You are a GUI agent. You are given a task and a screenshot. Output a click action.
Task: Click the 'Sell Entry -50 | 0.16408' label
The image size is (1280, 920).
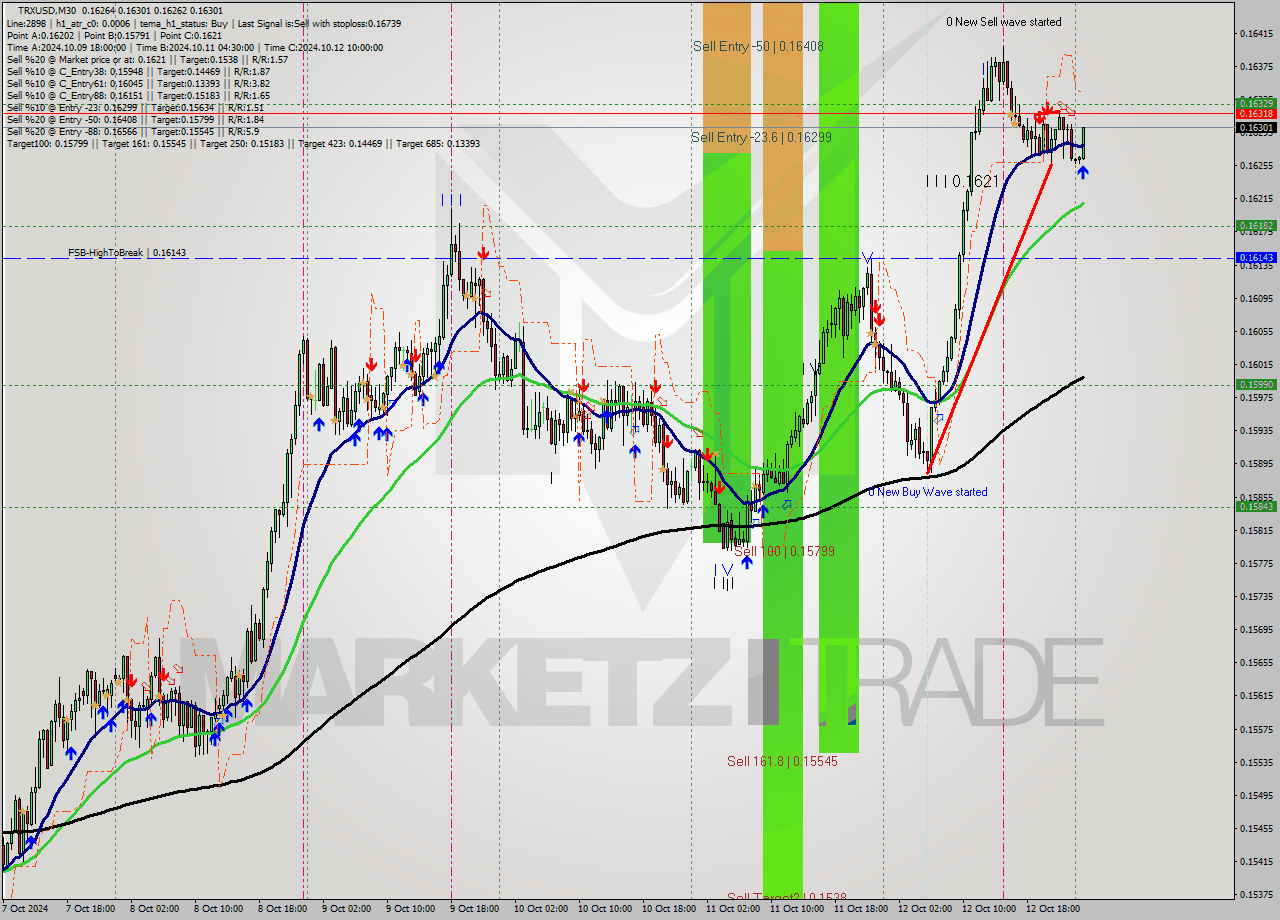click(758, 46)
